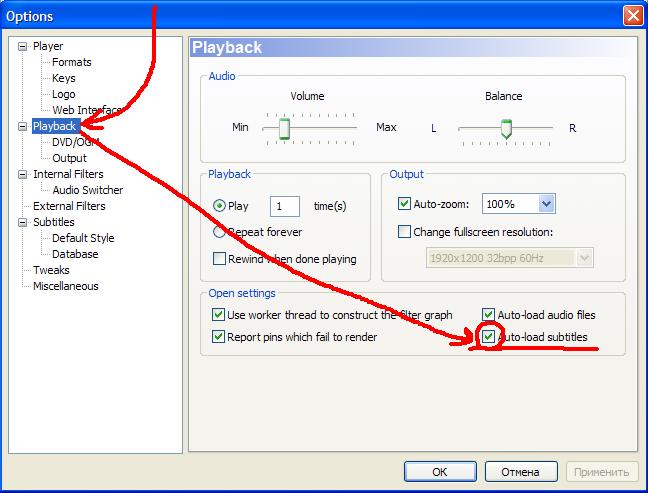
Task: Select the Playback tree item
Action: tap(55, 126)
